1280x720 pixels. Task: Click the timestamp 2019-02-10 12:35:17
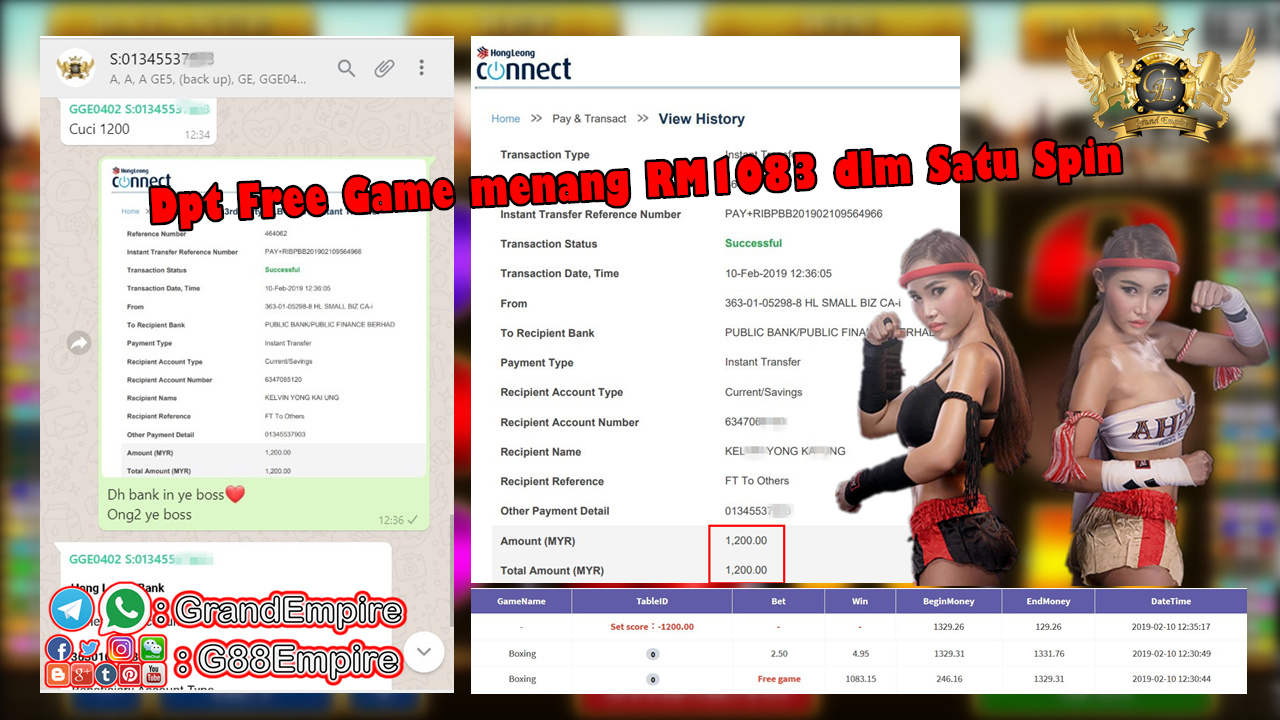tap(1171, 627)
